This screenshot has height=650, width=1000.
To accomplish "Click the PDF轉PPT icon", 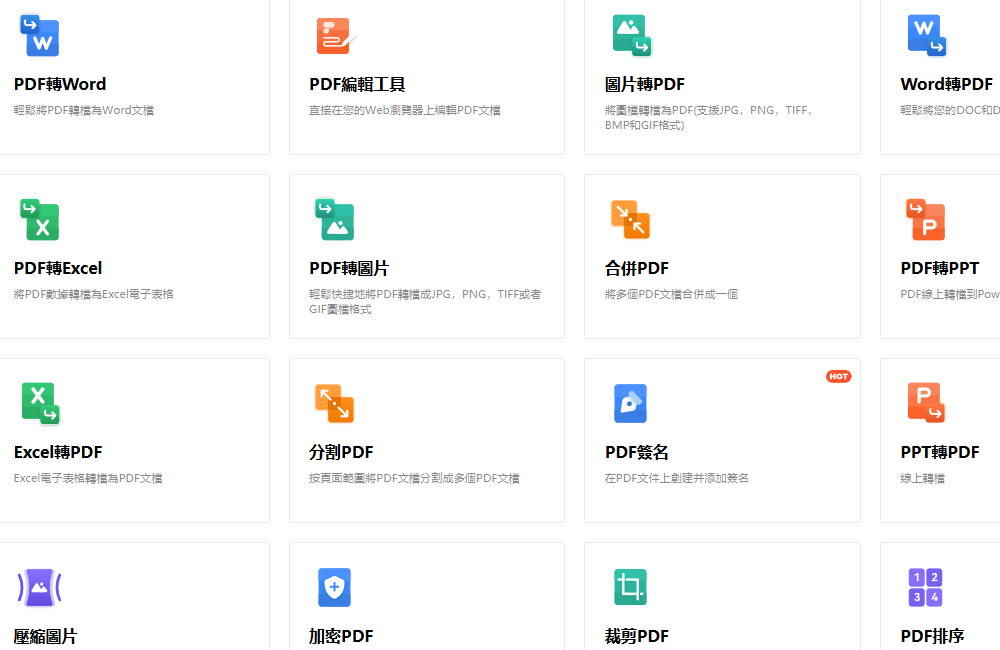I will point(925,220).
